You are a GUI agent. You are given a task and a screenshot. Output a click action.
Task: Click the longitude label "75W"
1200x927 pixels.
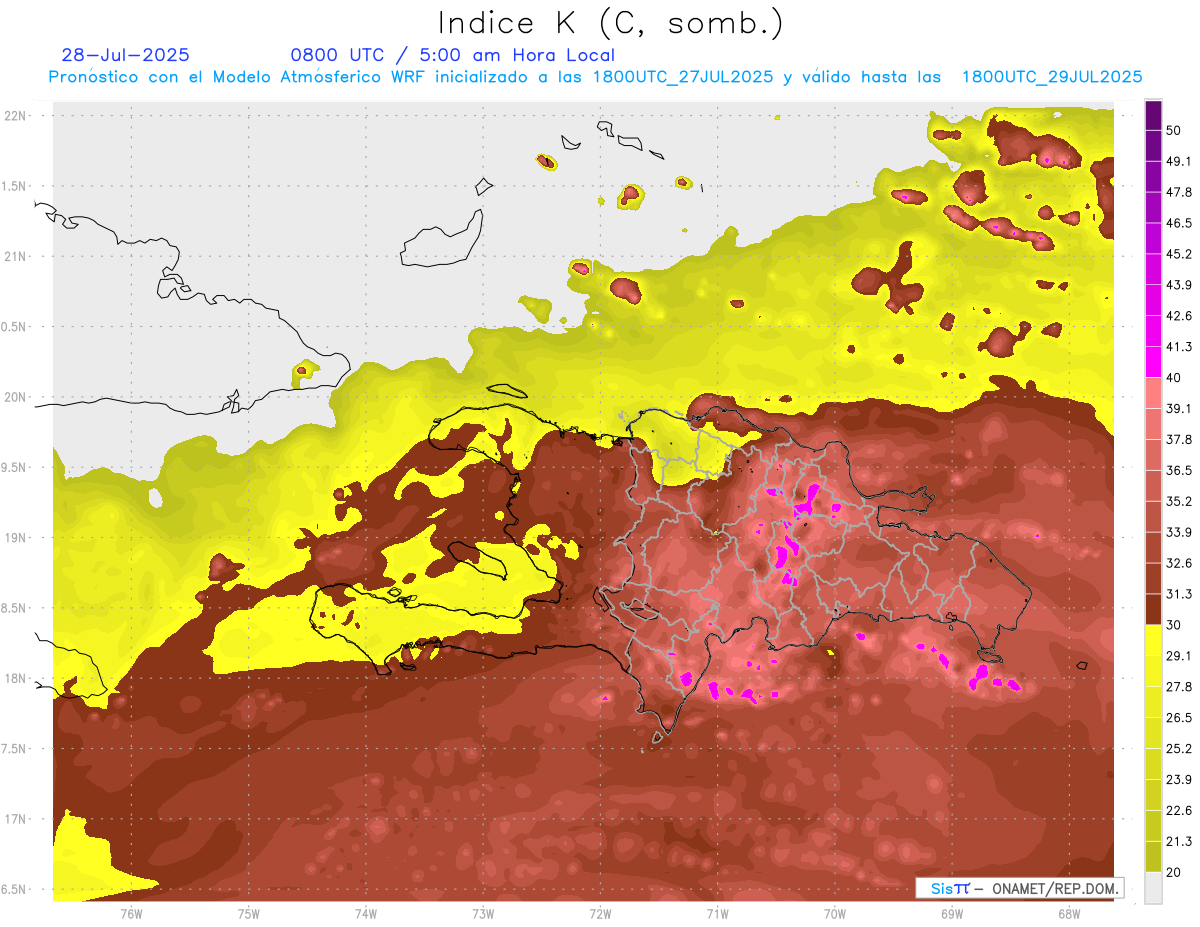pyautogui.click(x=248, y=914)
